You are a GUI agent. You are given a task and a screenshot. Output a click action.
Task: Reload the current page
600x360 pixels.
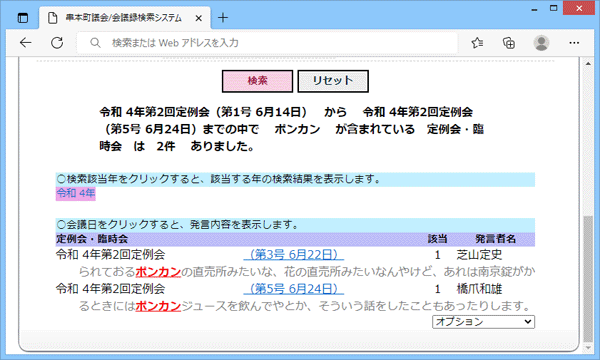pyautogui.click(x=57, y=42)
